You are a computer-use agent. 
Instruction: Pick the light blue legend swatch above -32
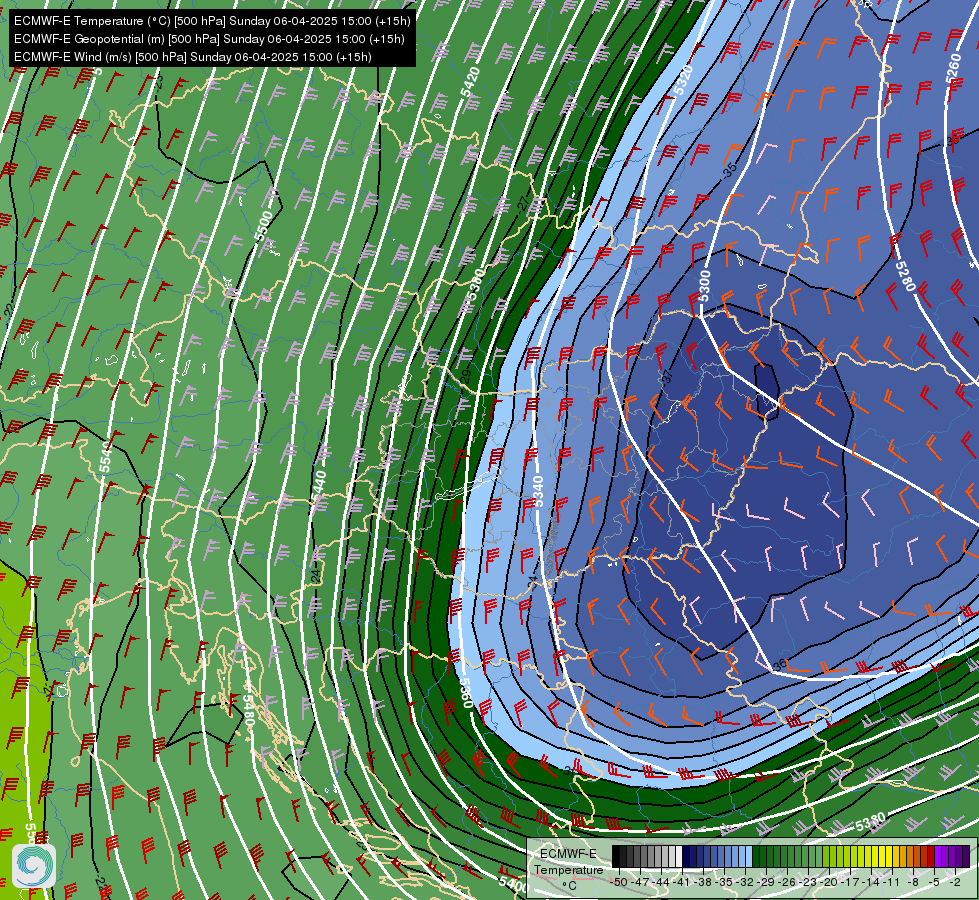(749, 856)
